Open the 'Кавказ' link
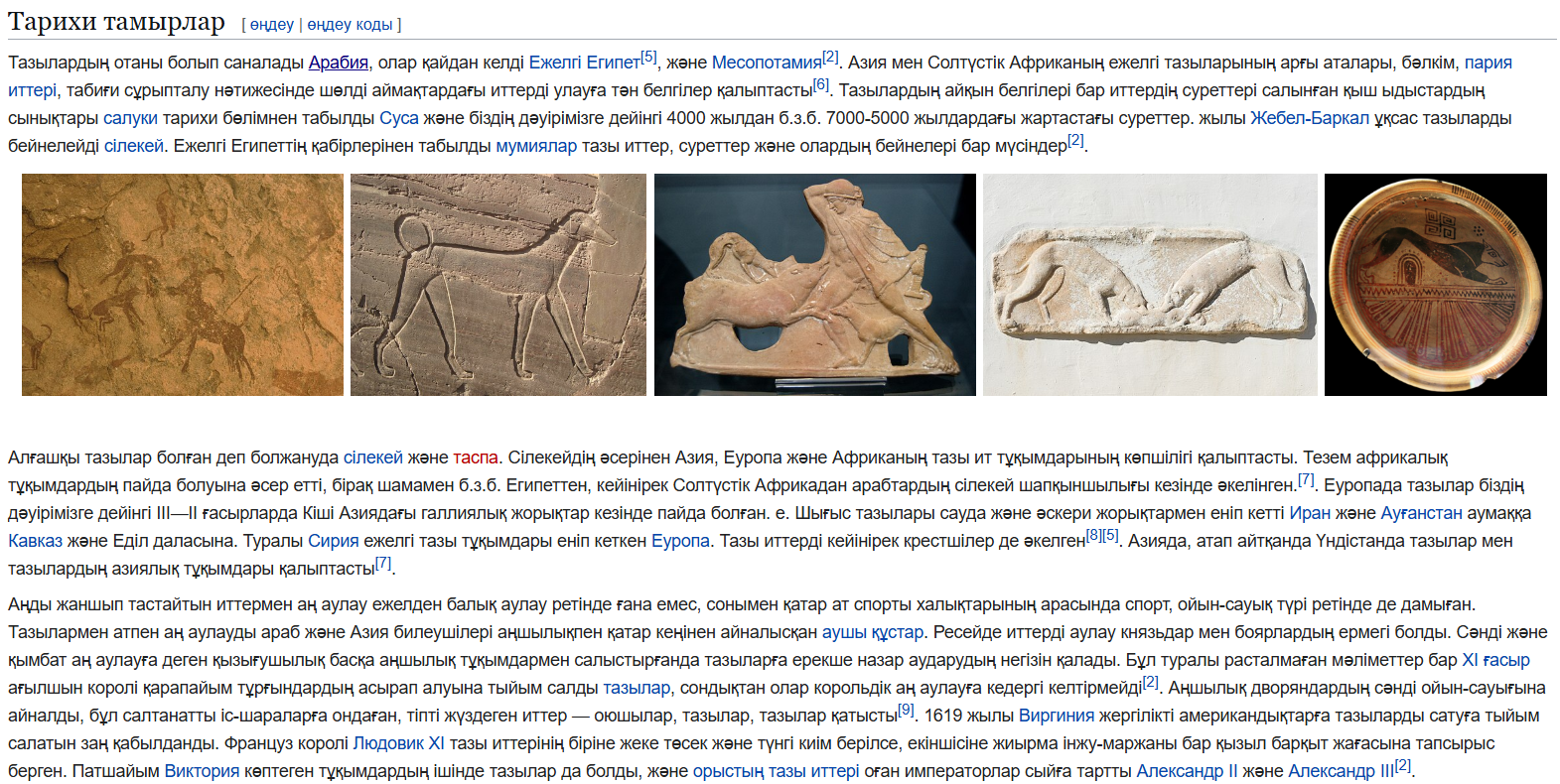Screen dimensions: 1560x784 pyautogui.click(x=36, y=541)
